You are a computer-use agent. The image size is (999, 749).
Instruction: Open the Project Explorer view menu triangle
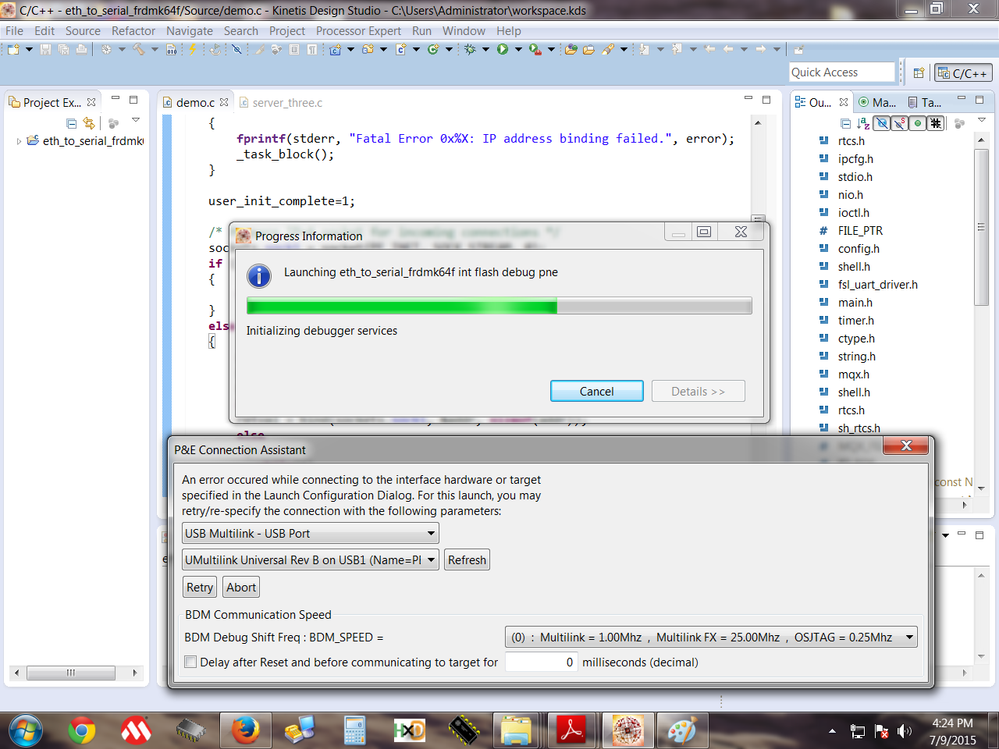(136, 120)
